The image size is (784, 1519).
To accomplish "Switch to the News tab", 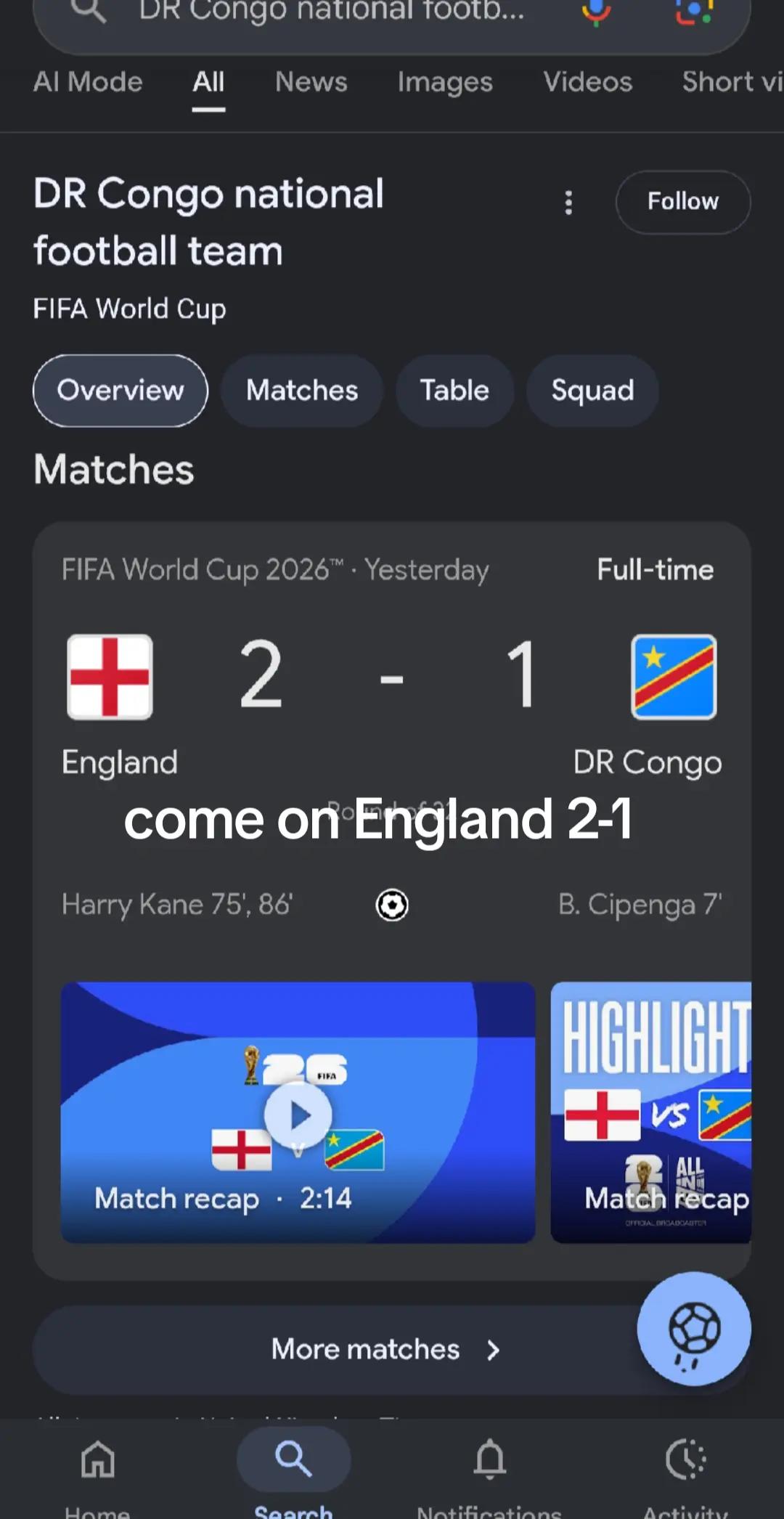I will [311, 82].
